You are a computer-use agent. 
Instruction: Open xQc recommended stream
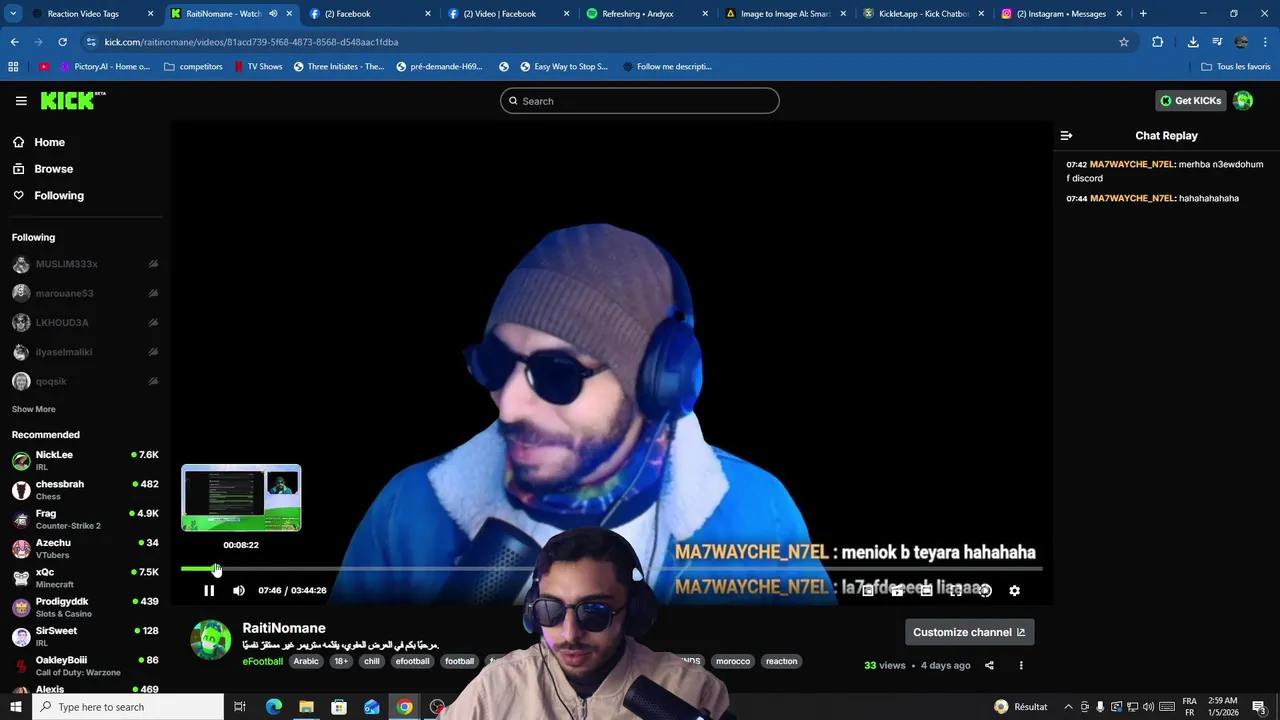85,577
